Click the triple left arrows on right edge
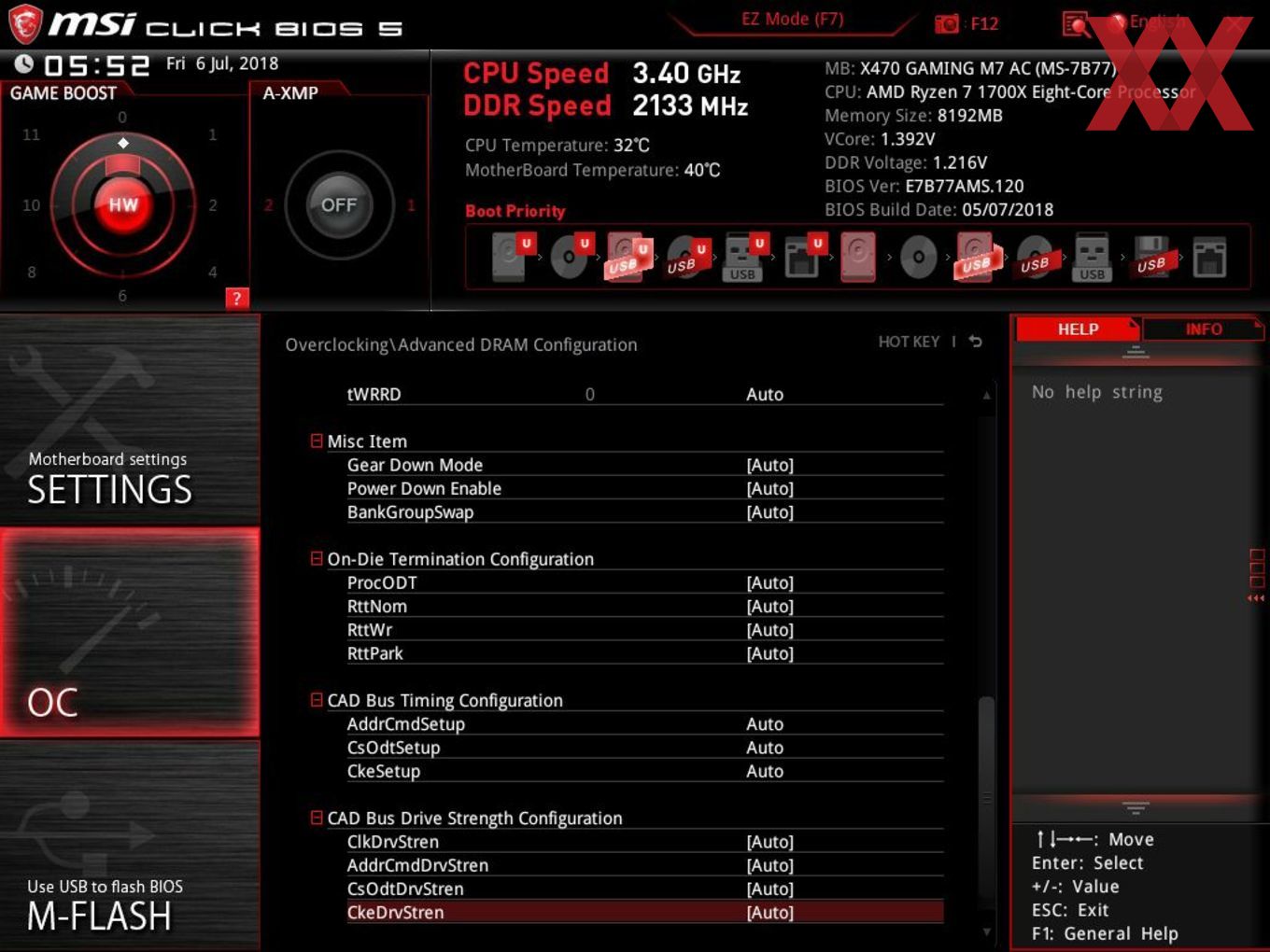 (x=1256, y=598)
